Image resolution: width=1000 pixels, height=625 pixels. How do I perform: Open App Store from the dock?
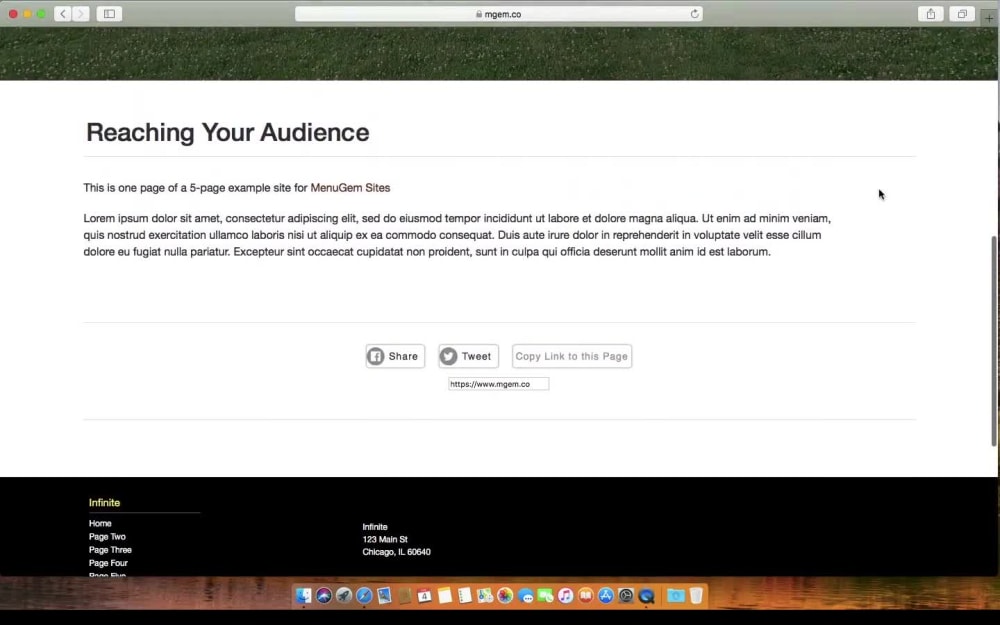pos(606,596)
